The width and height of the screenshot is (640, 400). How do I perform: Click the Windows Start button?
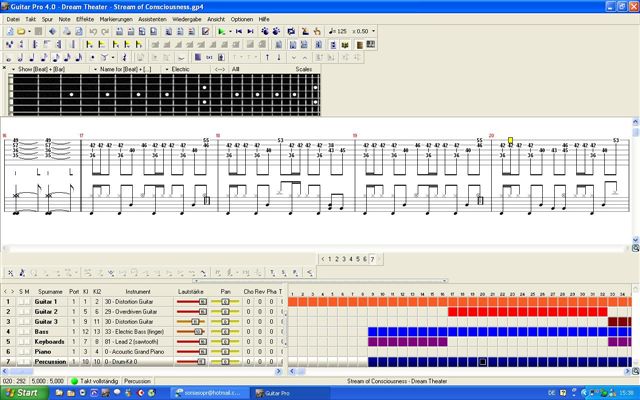pos(24,393)
